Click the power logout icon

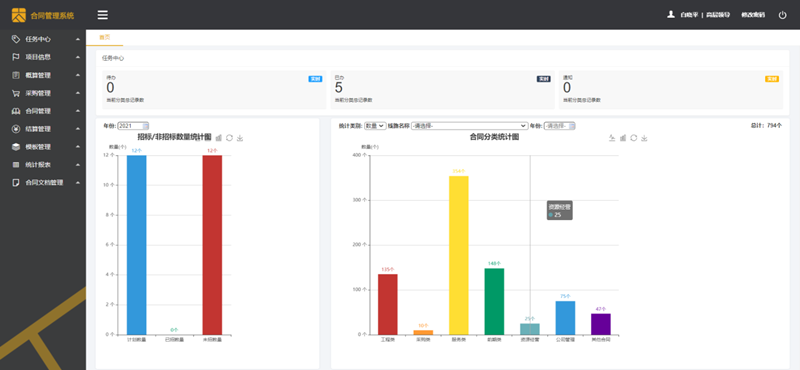coord(782,15)
